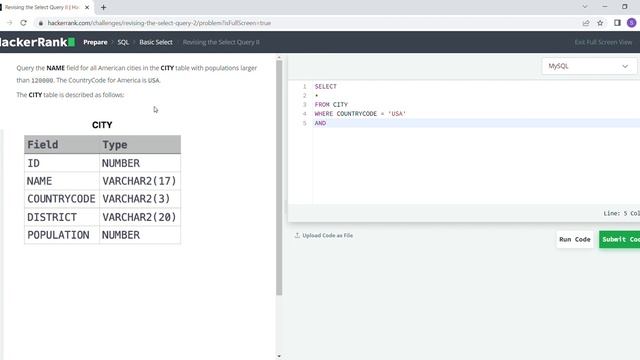Go to the Prepare breadcrumb
The height and width of the screenshot is (360, 640).
coord(95,42)
